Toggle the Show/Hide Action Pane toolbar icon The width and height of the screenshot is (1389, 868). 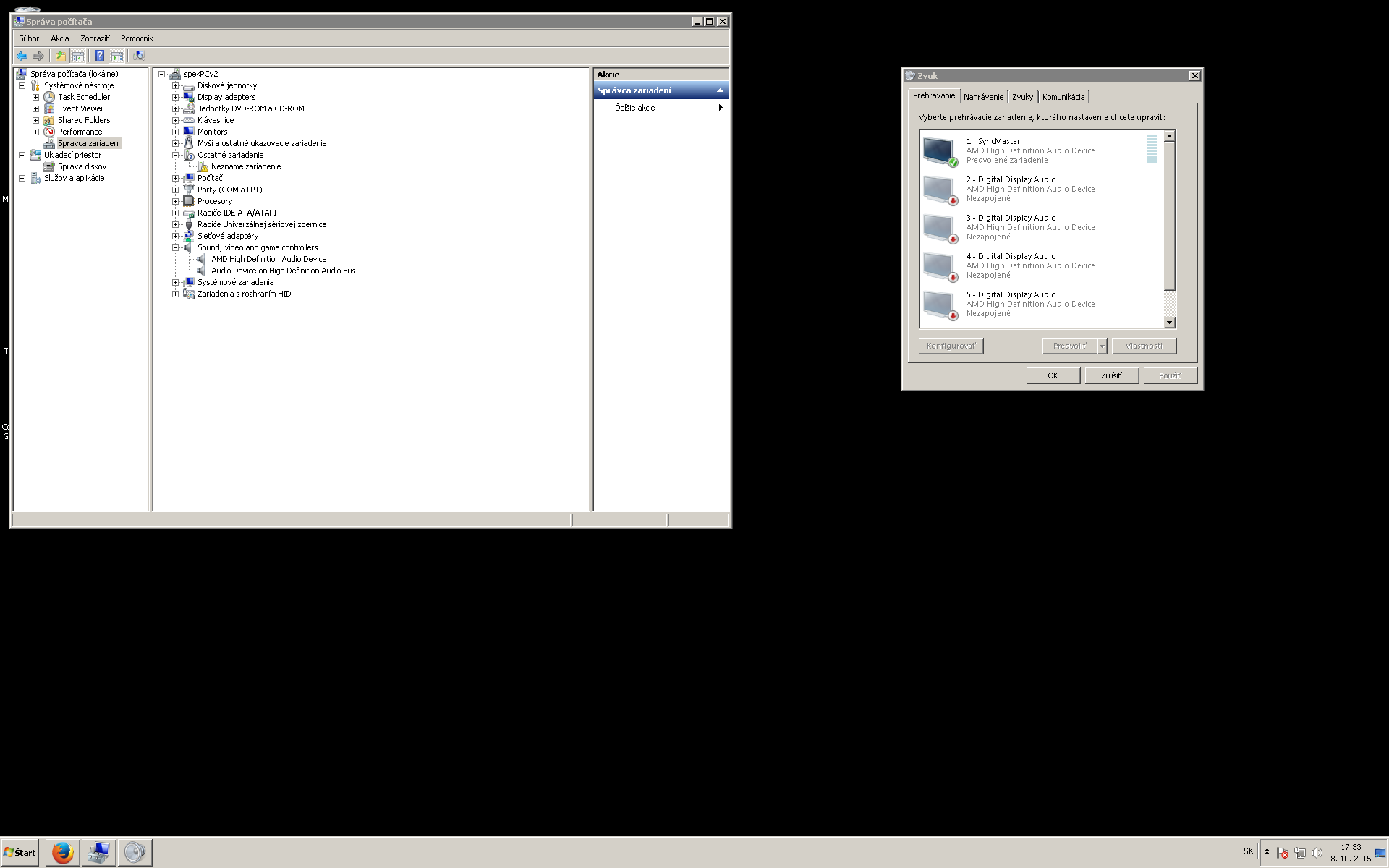[x=117, y=56]
